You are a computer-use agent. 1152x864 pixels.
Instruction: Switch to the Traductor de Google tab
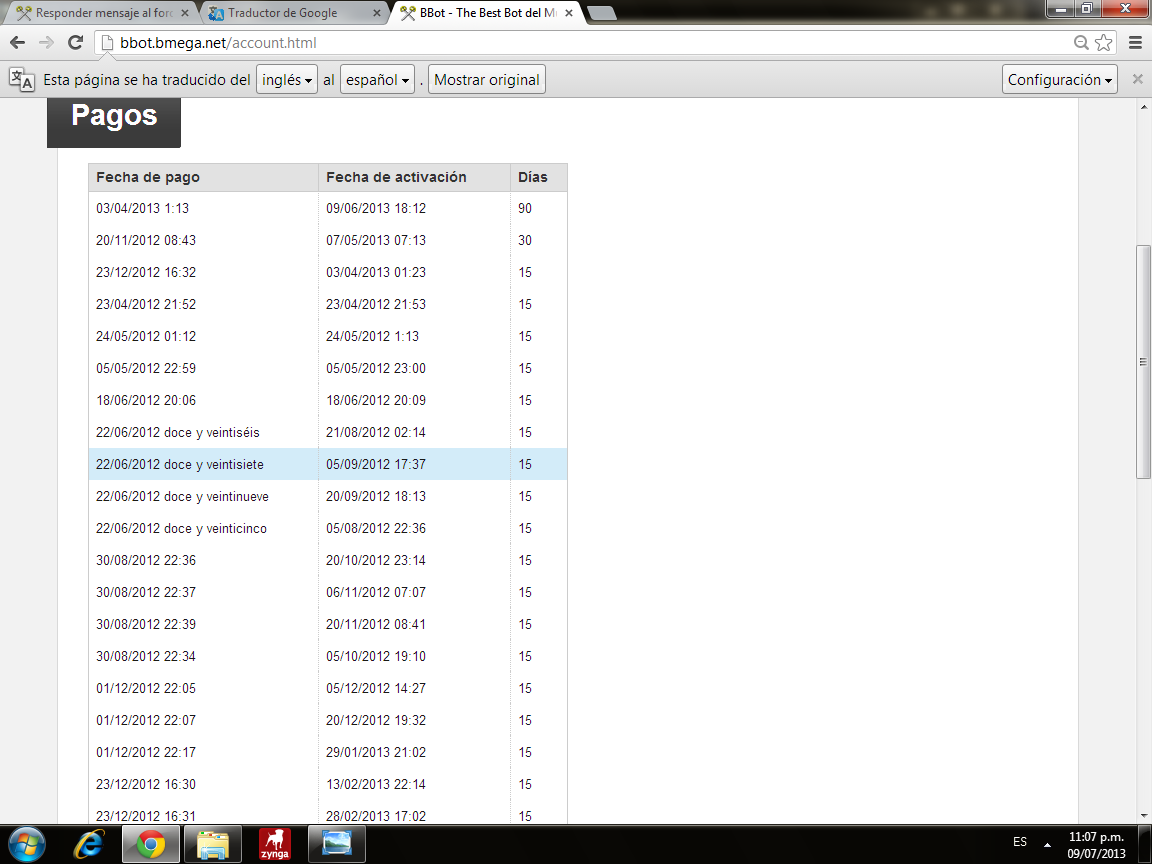click(x=290, y=13)
